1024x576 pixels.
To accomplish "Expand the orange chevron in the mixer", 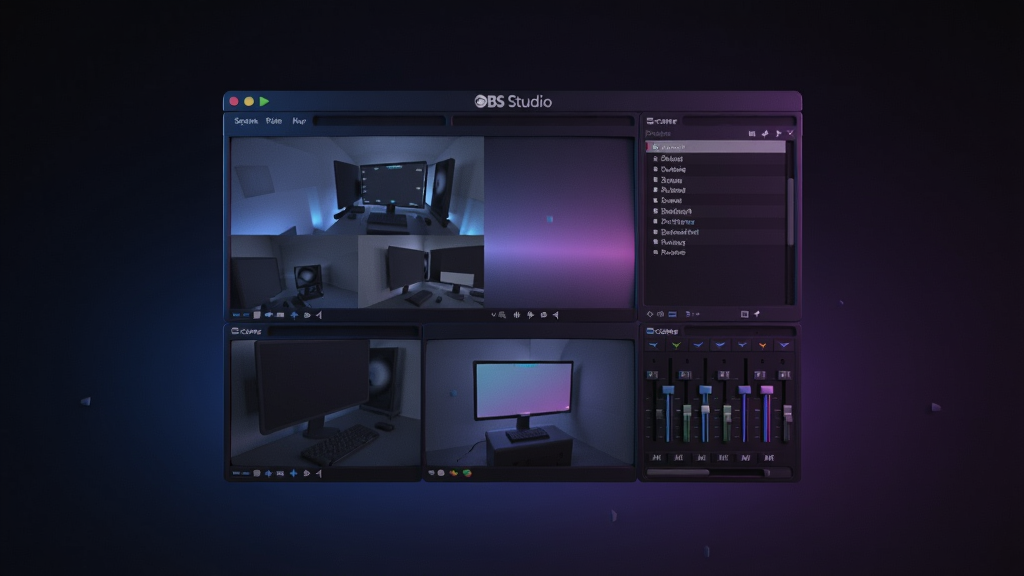I will point(762,345).
